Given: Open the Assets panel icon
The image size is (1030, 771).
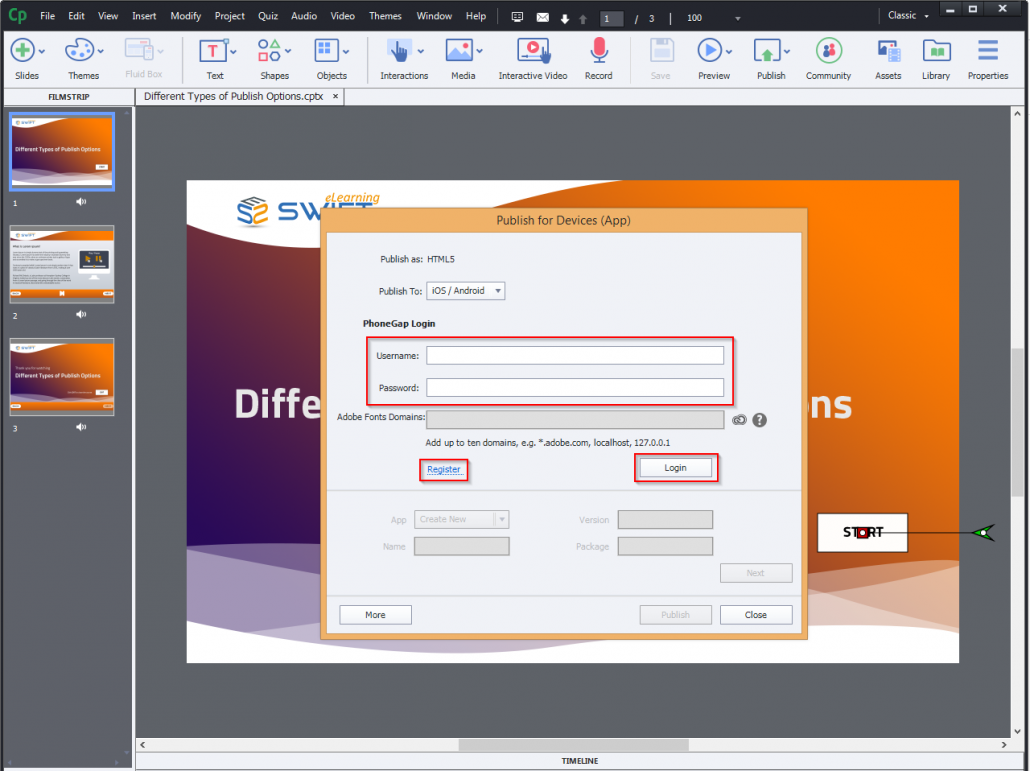Looking at the screenshot, I should click(x=888, y=50).
